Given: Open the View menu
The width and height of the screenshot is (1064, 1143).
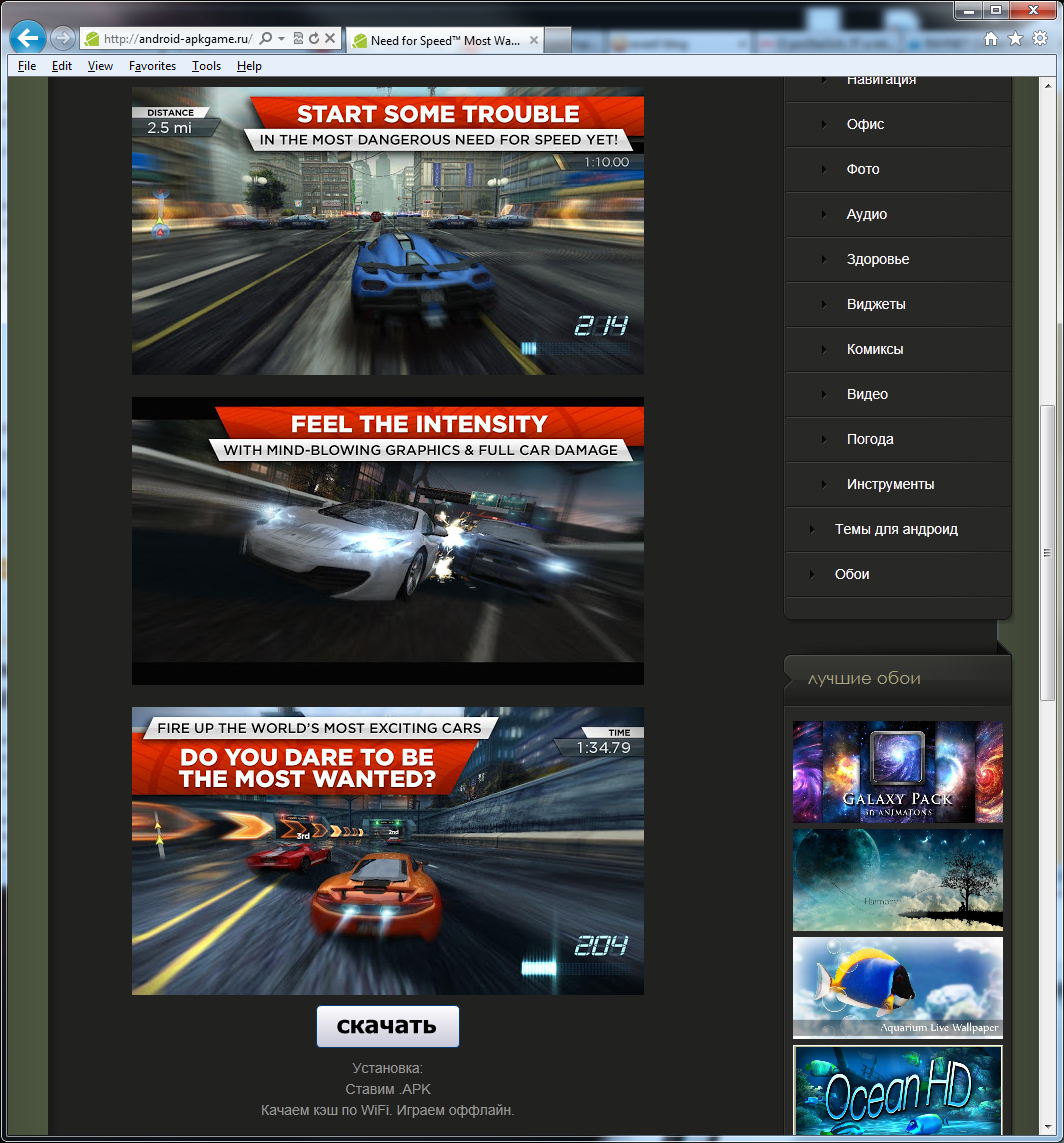Looking at the screenshot, I should pos(101,66).
